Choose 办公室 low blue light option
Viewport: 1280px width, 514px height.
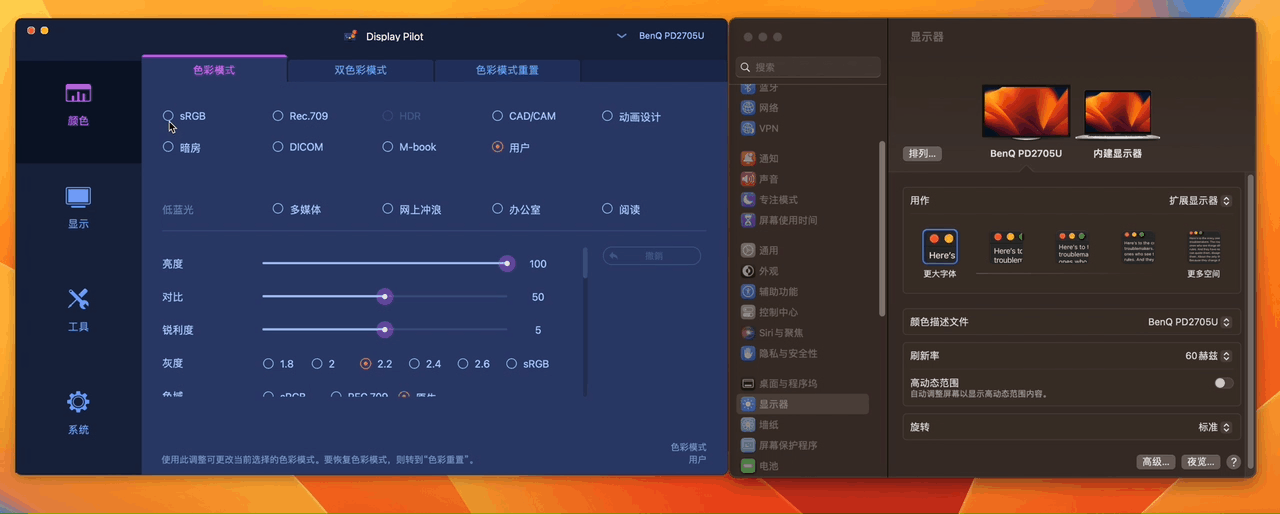498,209
